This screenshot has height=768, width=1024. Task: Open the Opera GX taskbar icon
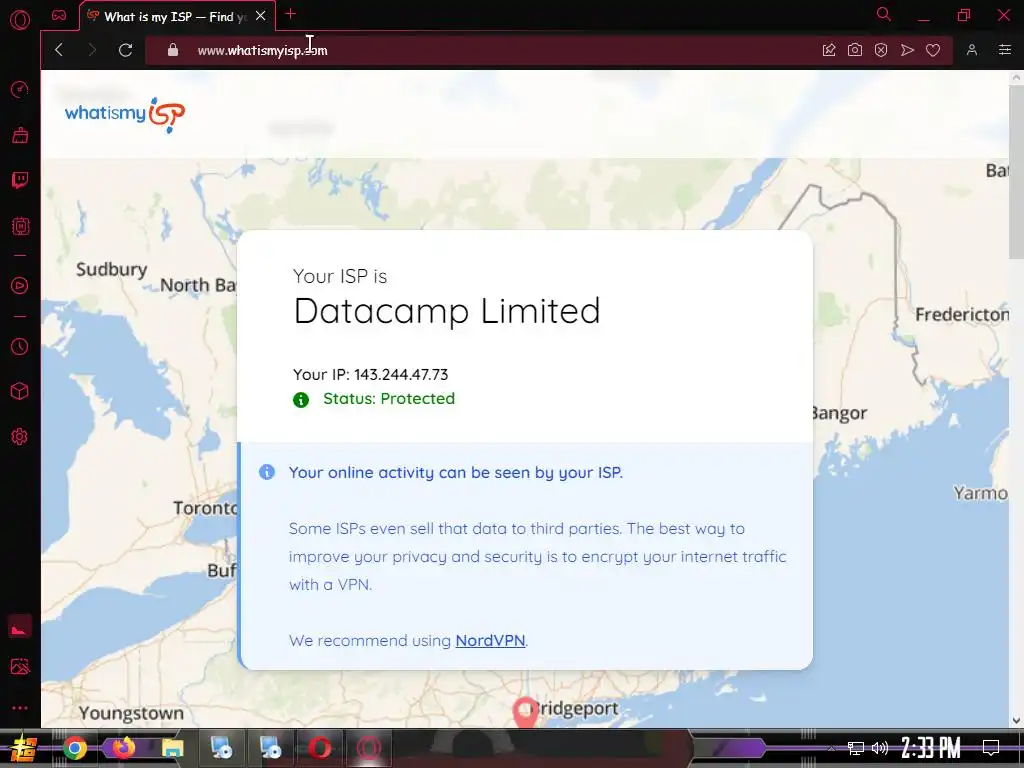(x=368, y=748)
